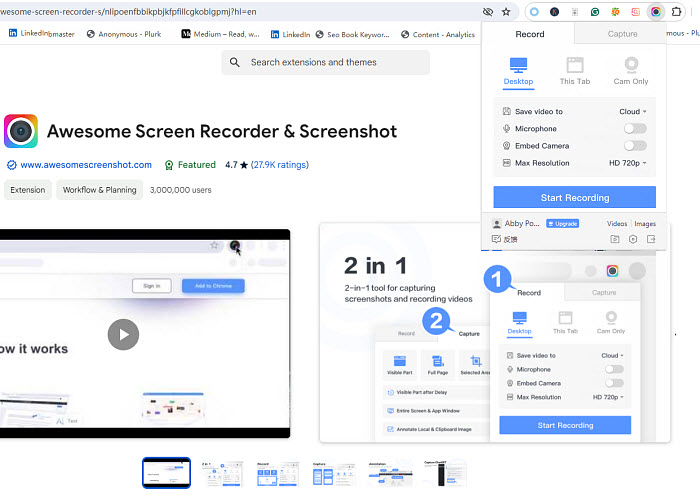This screenshot has width=700, height=504.
Task: Click the Start Recording button in popup
Action: click(575, 197)
